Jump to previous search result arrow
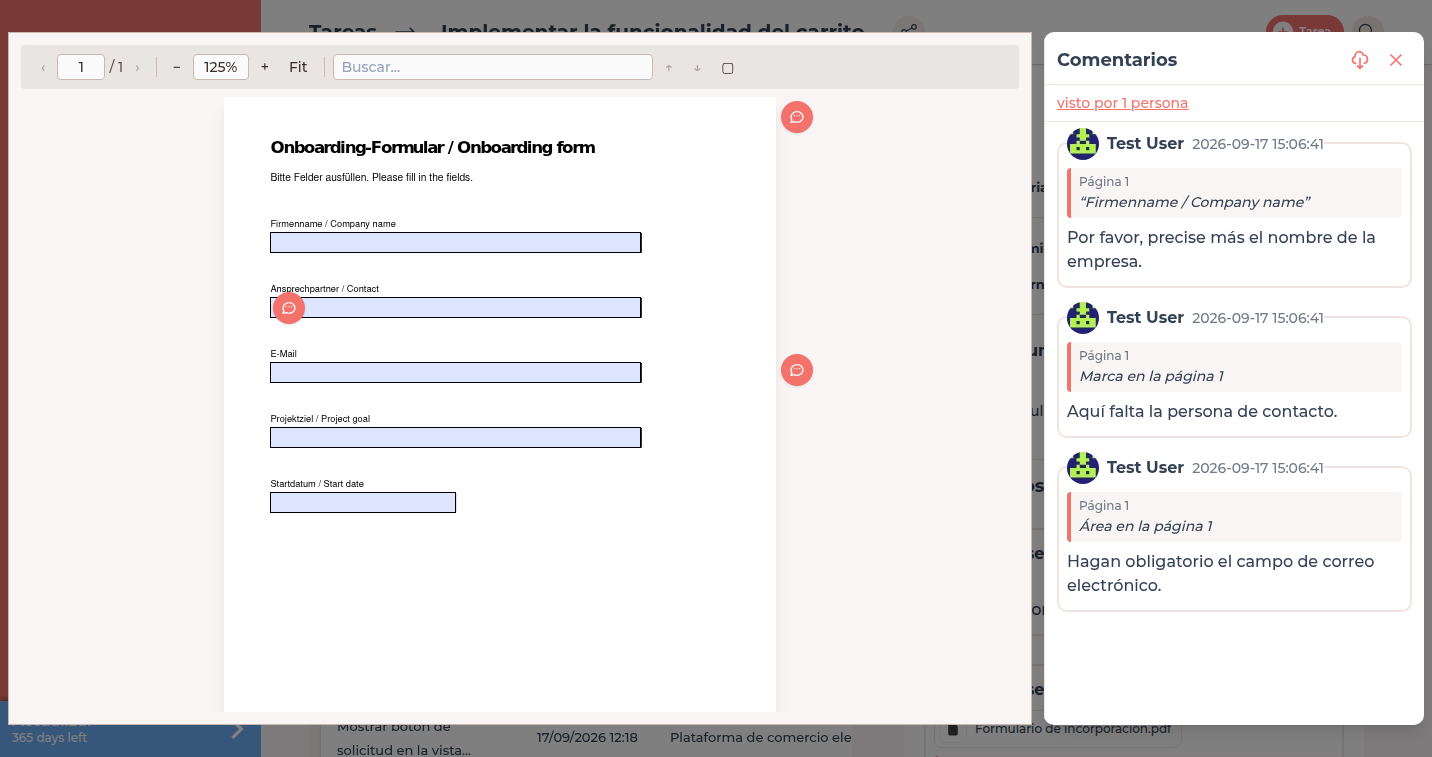The height and width of the screenshot is (757, 1432). click(x=669, y=68)
